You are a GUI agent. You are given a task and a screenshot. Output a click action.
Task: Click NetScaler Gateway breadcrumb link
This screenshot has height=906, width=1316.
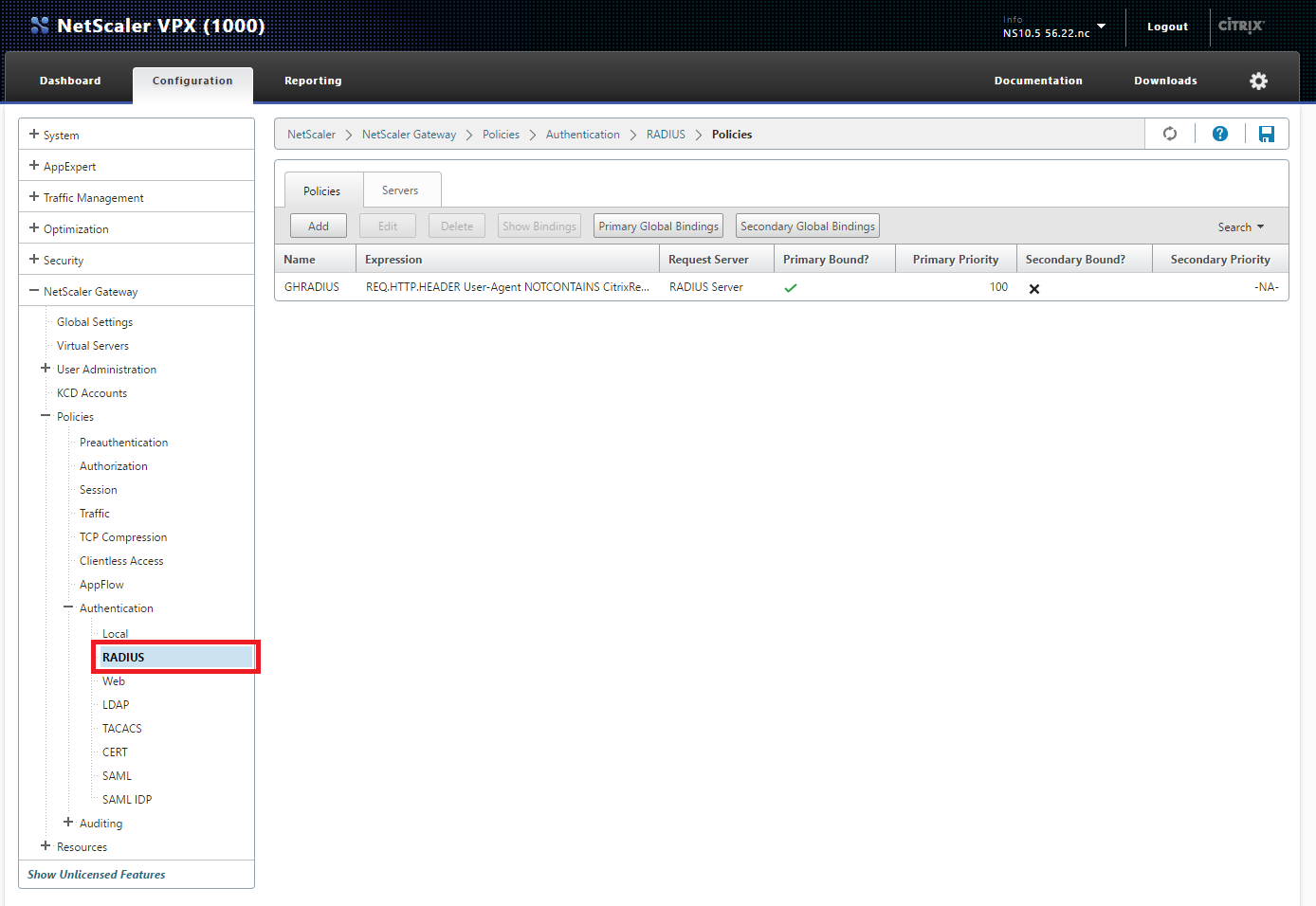tap(409, 135)
